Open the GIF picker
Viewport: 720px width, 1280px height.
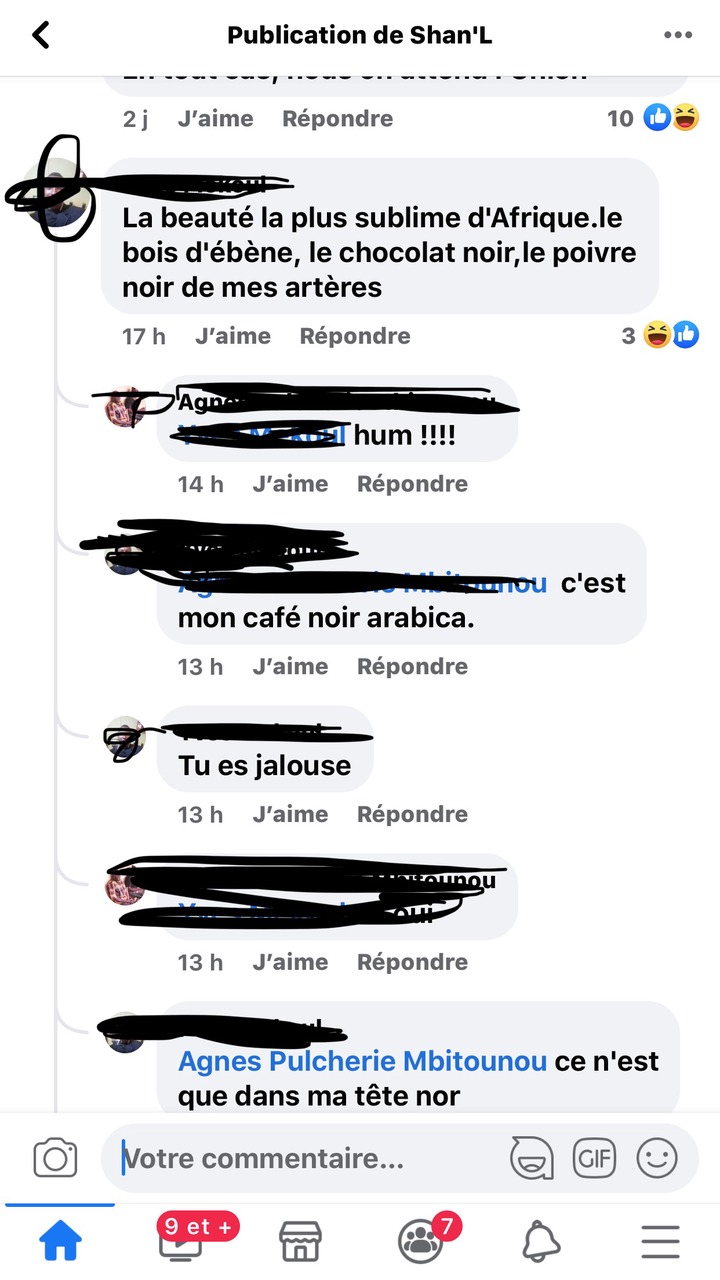click(594, 1159)
